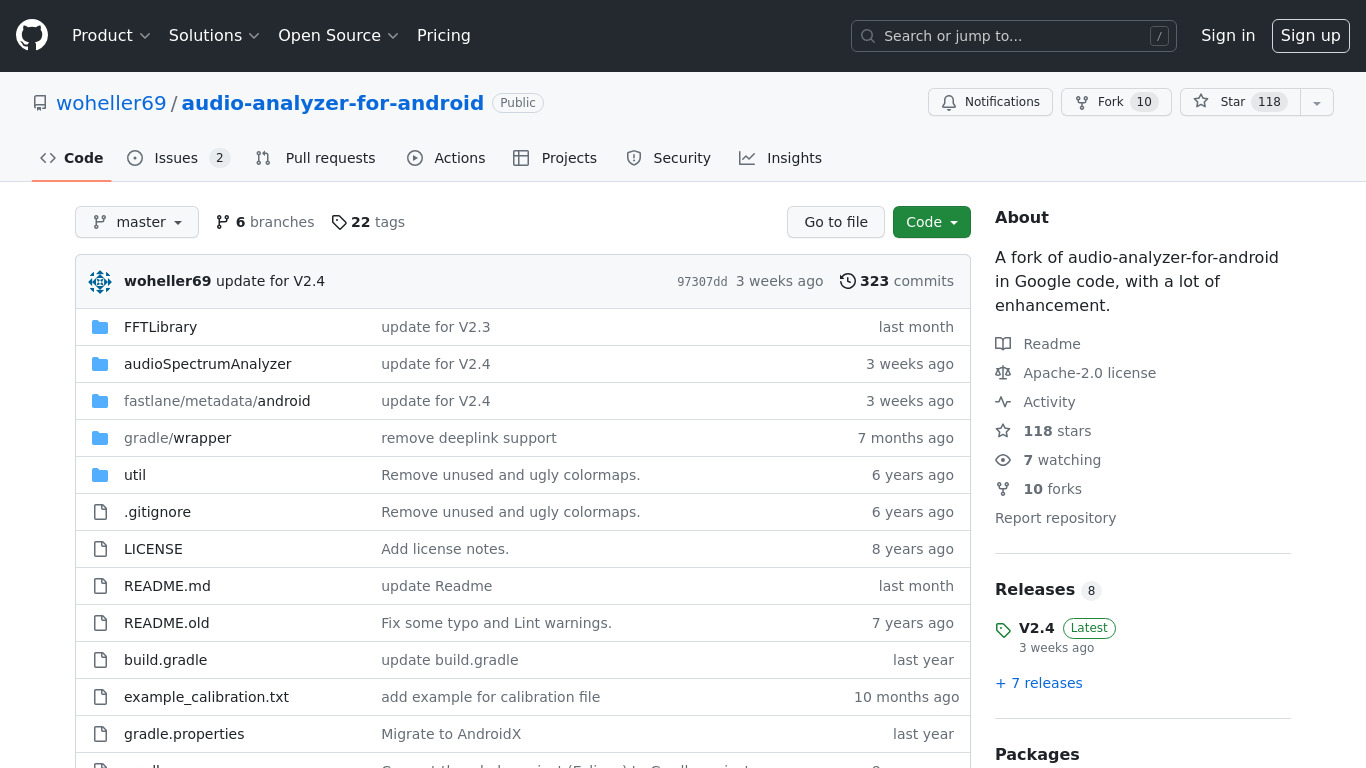1366x768 pixels.
Task: Click the scale icon next to Apache-2.0 license
Action: coord(1003,373)
